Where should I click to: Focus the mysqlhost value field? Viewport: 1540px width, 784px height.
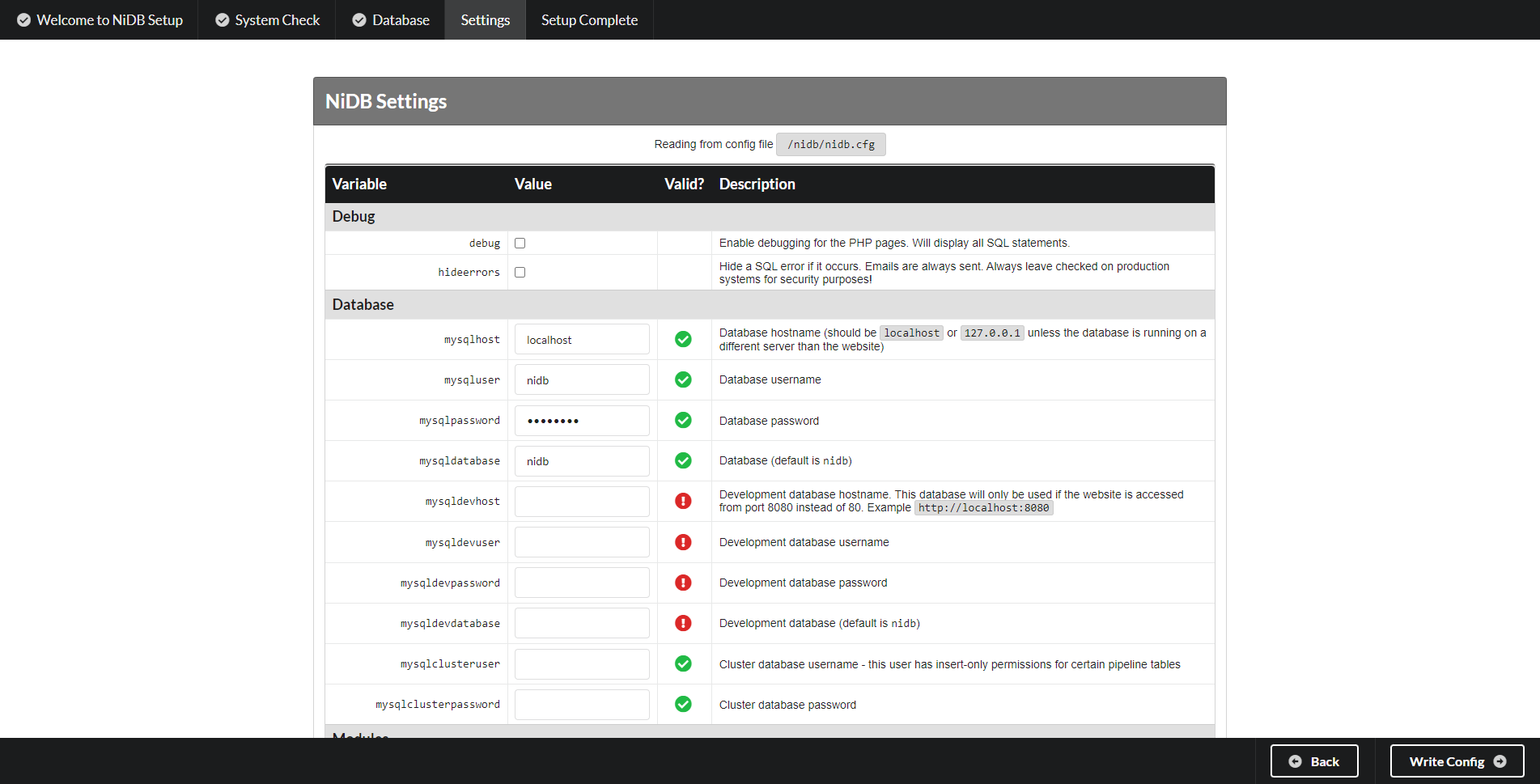[582, 340]
